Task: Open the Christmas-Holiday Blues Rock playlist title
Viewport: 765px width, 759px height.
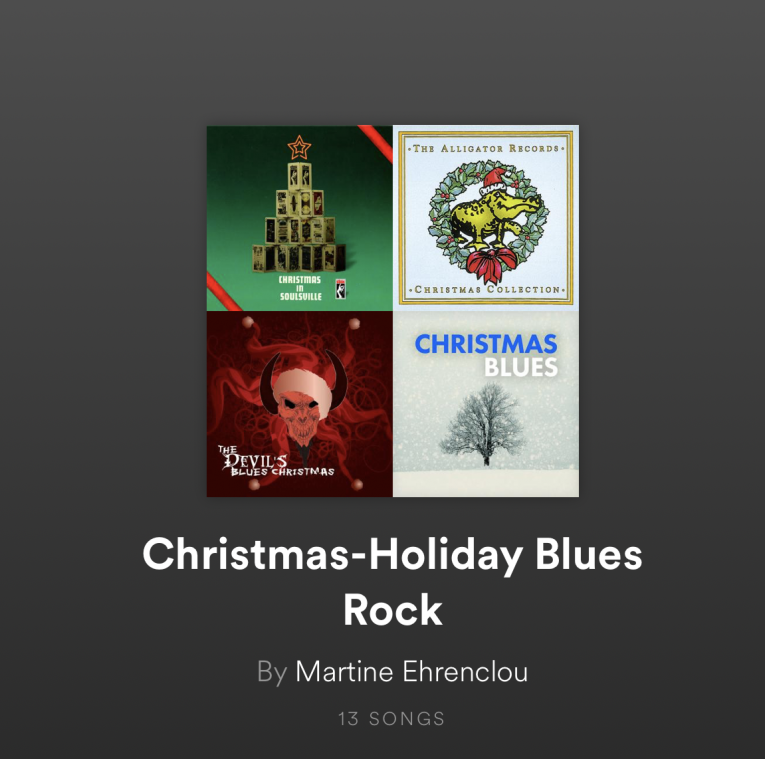Action: pos(392,581)
